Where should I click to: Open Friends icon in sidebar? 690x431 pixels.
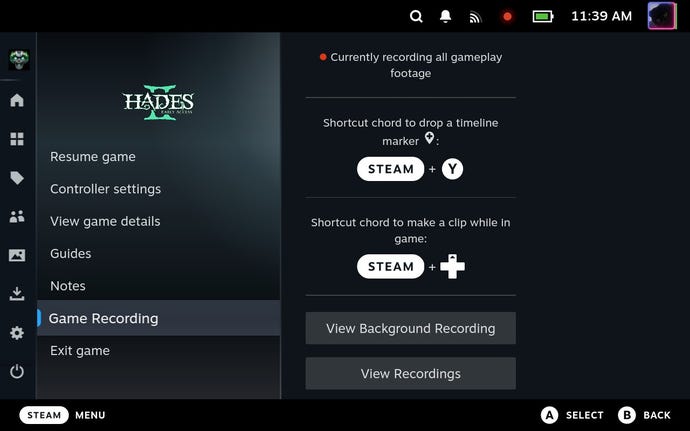[x=17, y=216]
